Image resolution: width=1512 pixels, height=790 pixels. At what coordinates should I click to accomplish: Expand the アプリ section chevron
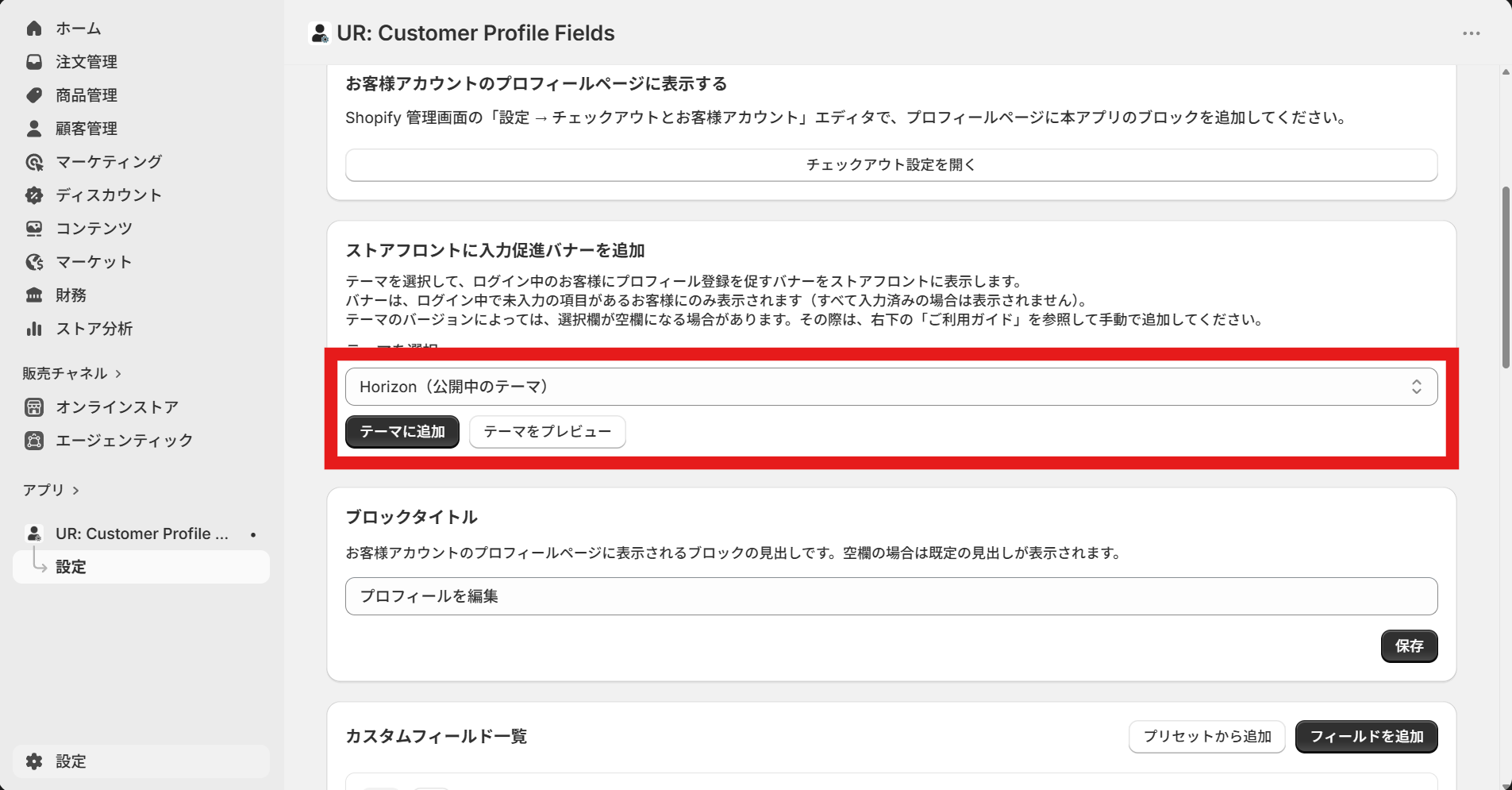[76, 491]
